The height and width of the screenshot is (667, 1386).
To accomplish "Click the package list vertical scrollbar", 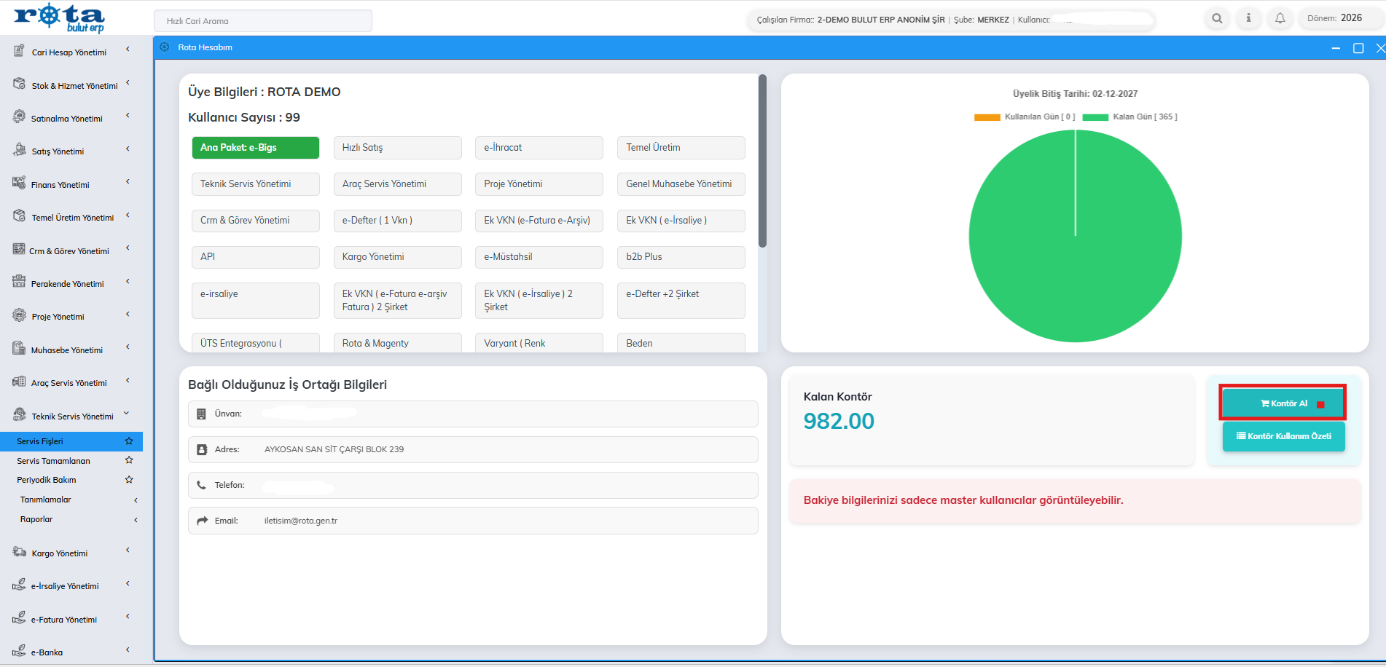I will [762, 160].
